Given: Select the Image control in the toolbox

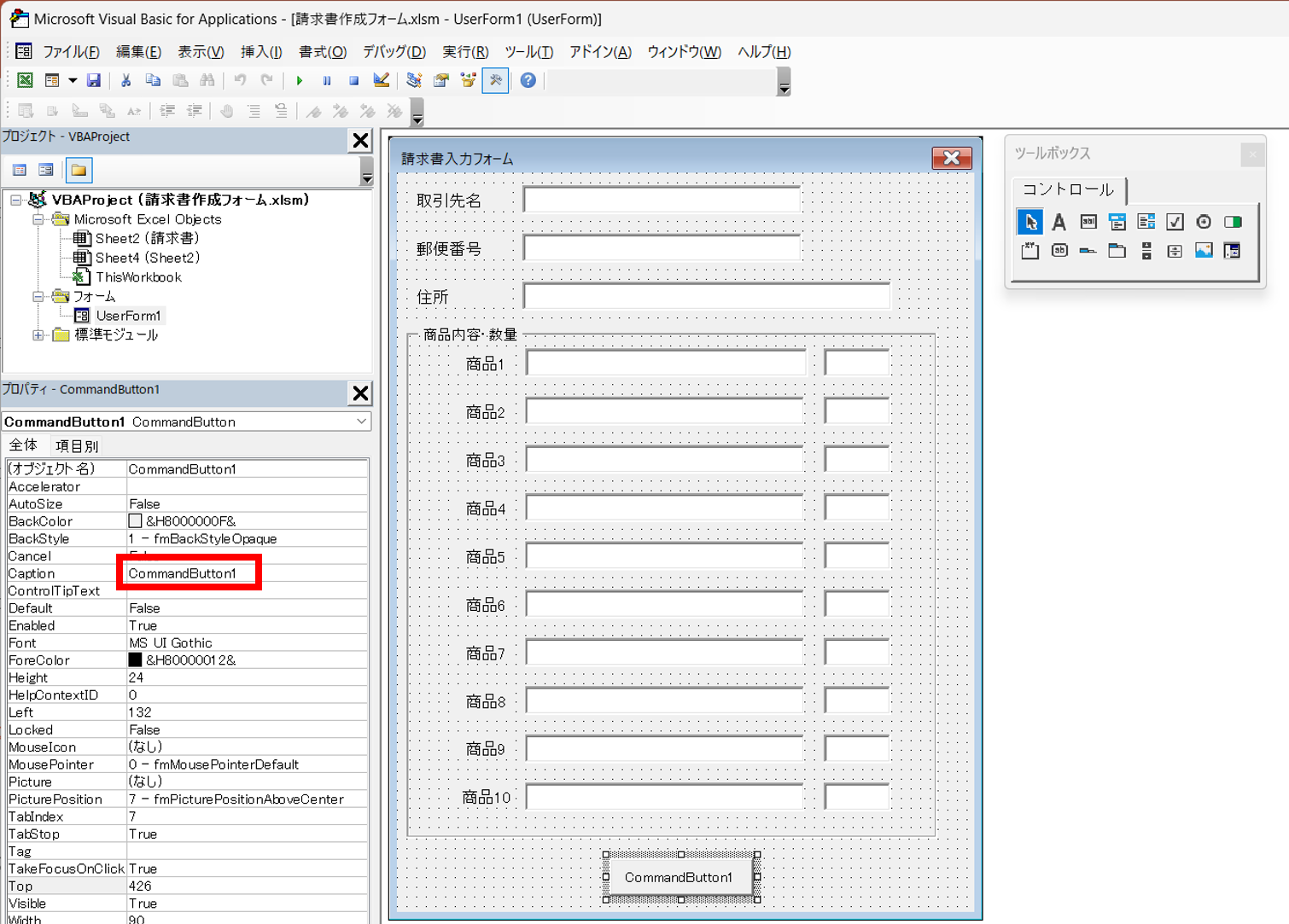Looking at the screenshot, I should [x=1204, y=251].
